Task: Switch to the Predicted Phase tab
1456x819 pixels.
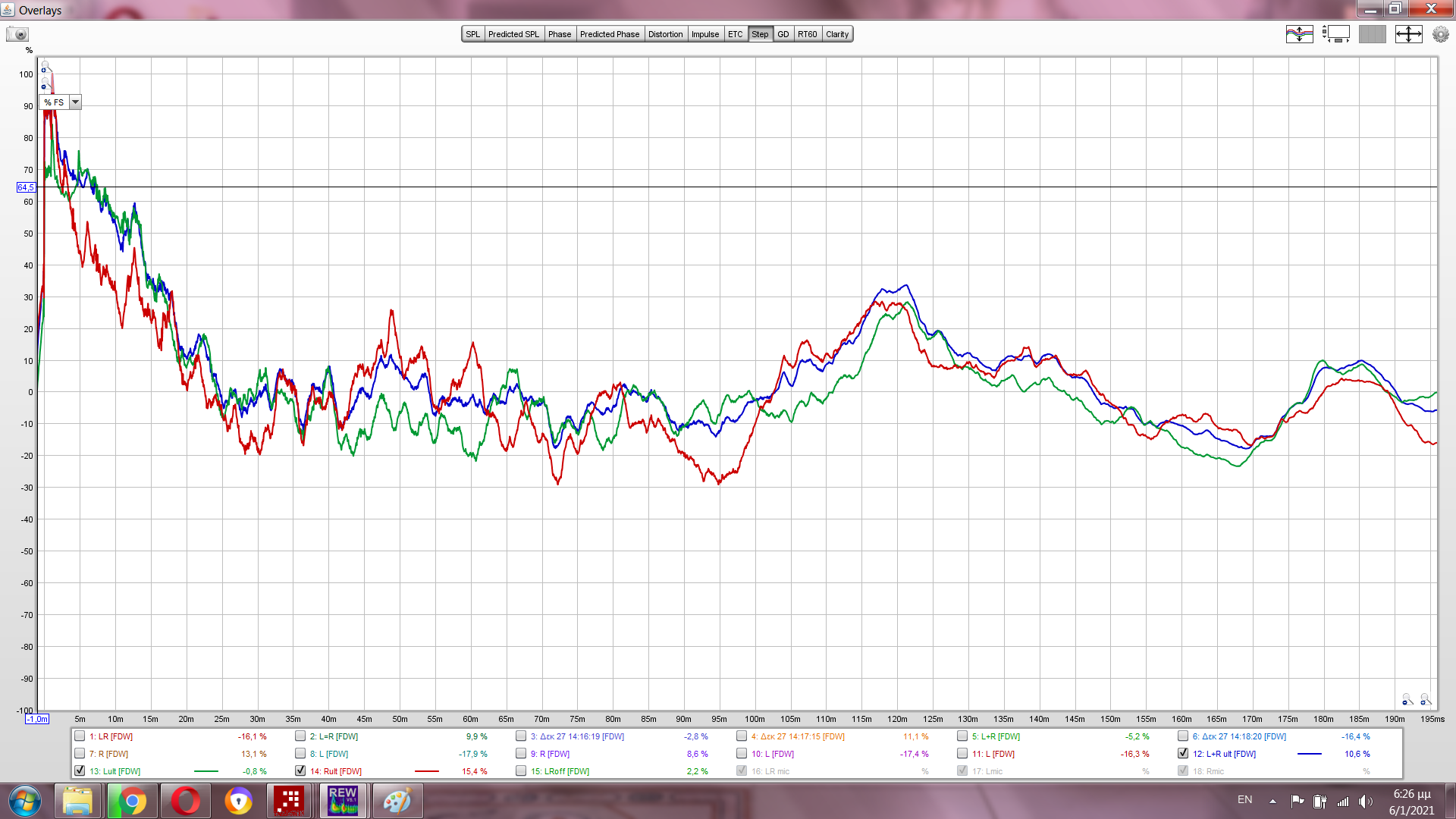Action: click(x=610, y=34)
